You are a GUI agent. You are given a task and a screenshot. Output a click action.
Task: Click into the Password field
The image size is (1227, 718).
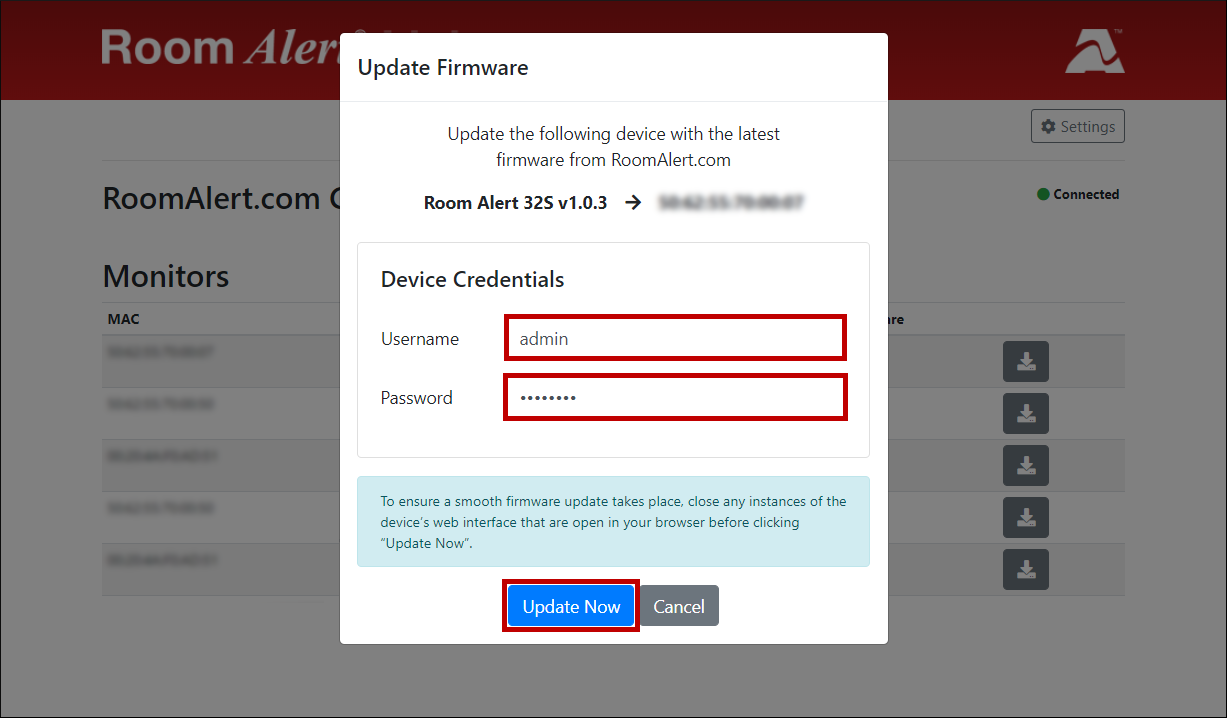[x=676, y=397]
